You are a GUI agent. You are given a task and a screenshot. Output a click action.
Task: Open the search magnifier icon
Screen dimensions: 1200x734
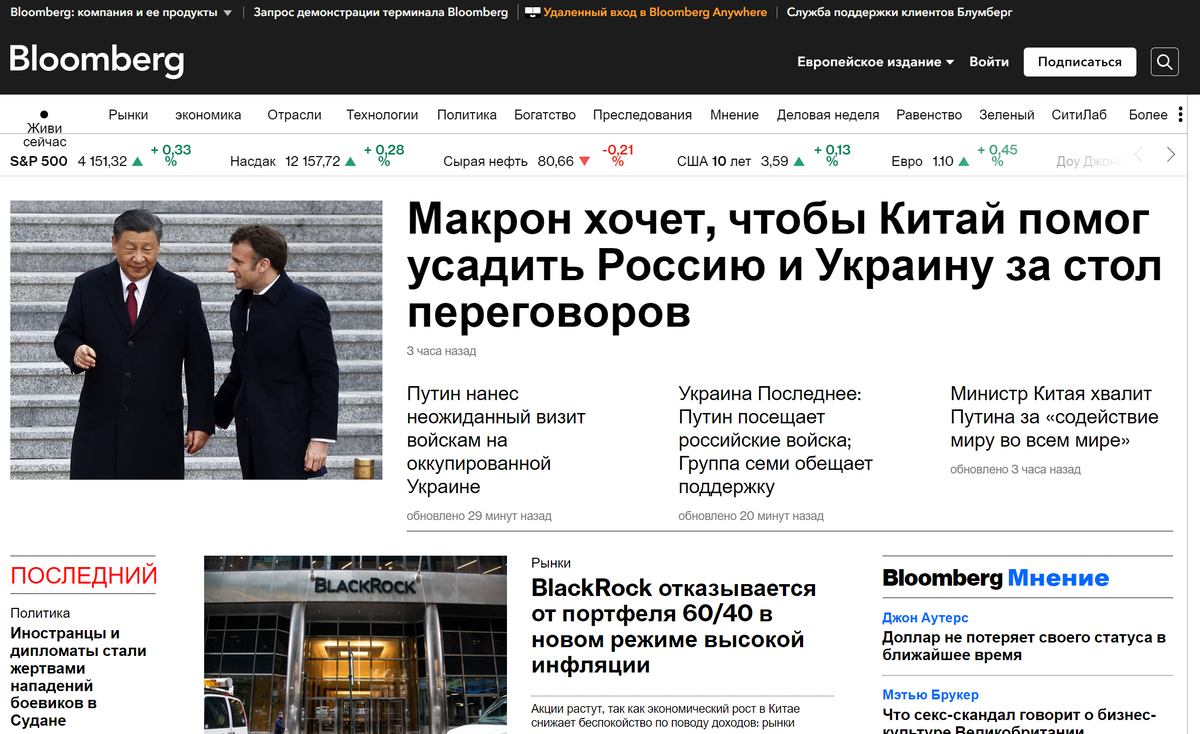1165,62
